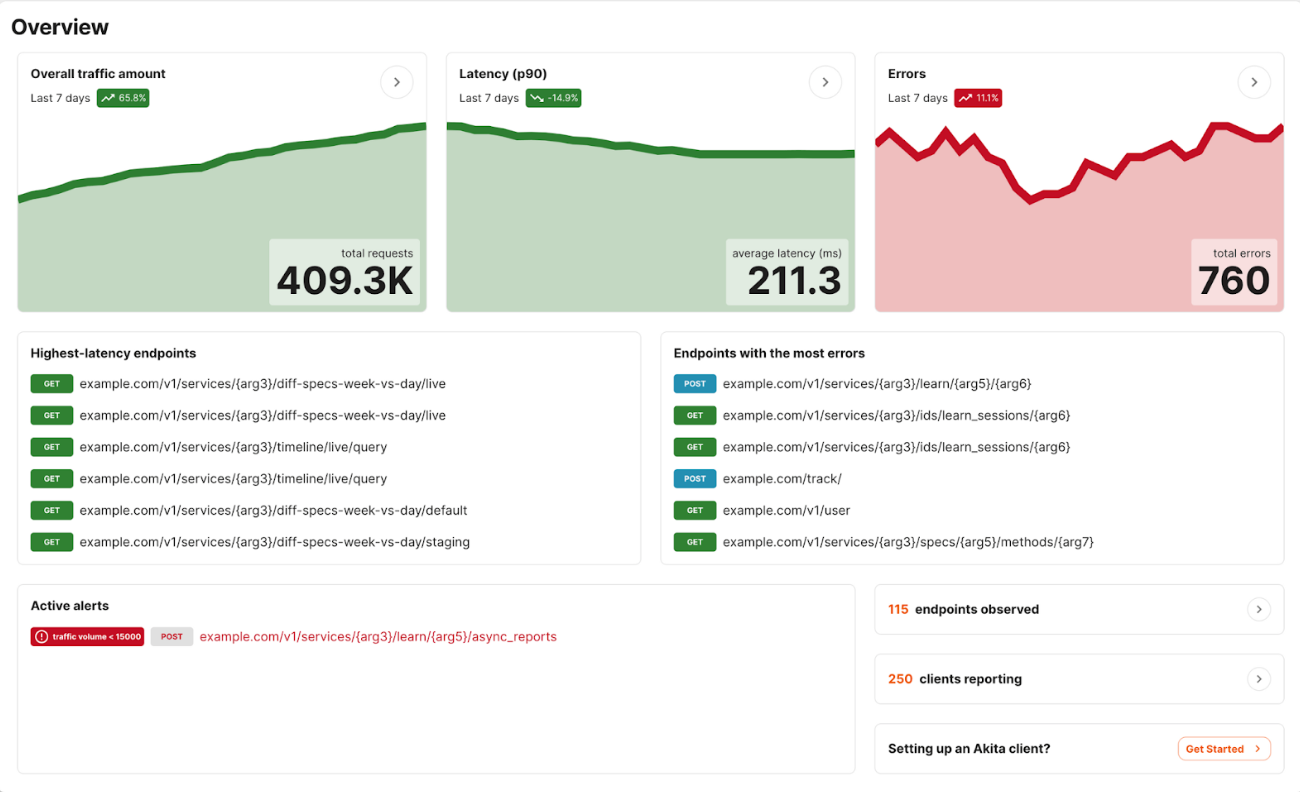Click the traffic volume < 15000 alert badge
The image size is (1300, 792).
87,636
